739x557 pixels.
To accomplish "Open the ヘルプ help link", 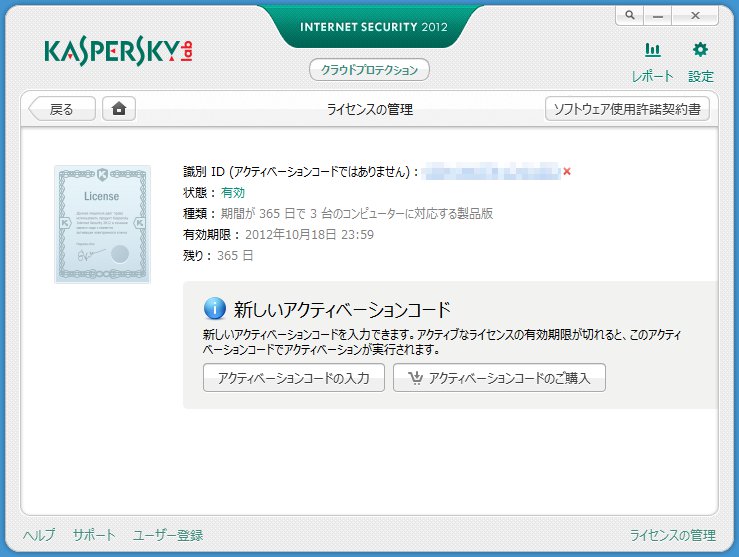I will click(x=39, y=535).
